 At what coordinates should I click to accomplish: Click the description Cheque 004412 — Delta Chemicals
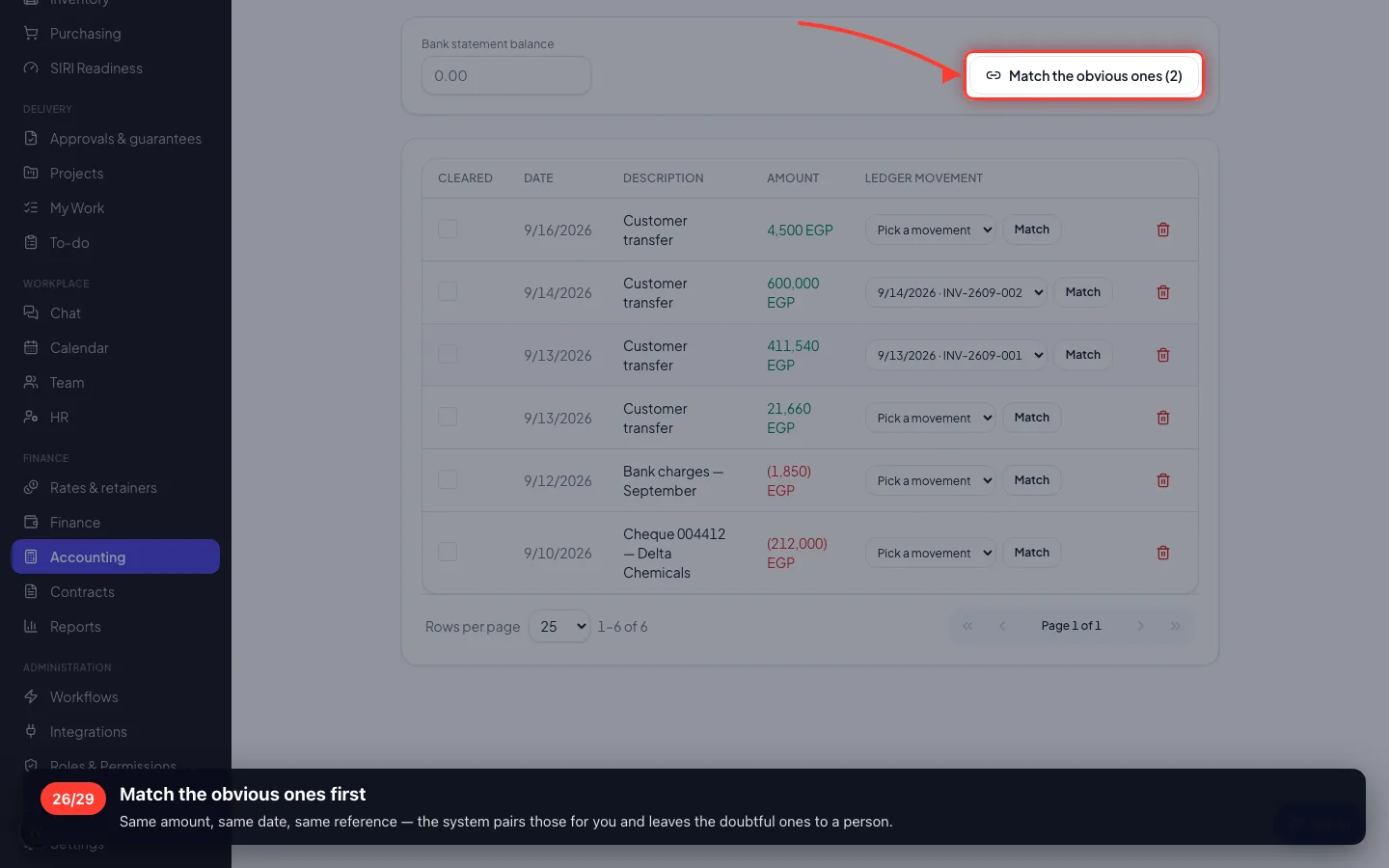click(674, 554)
